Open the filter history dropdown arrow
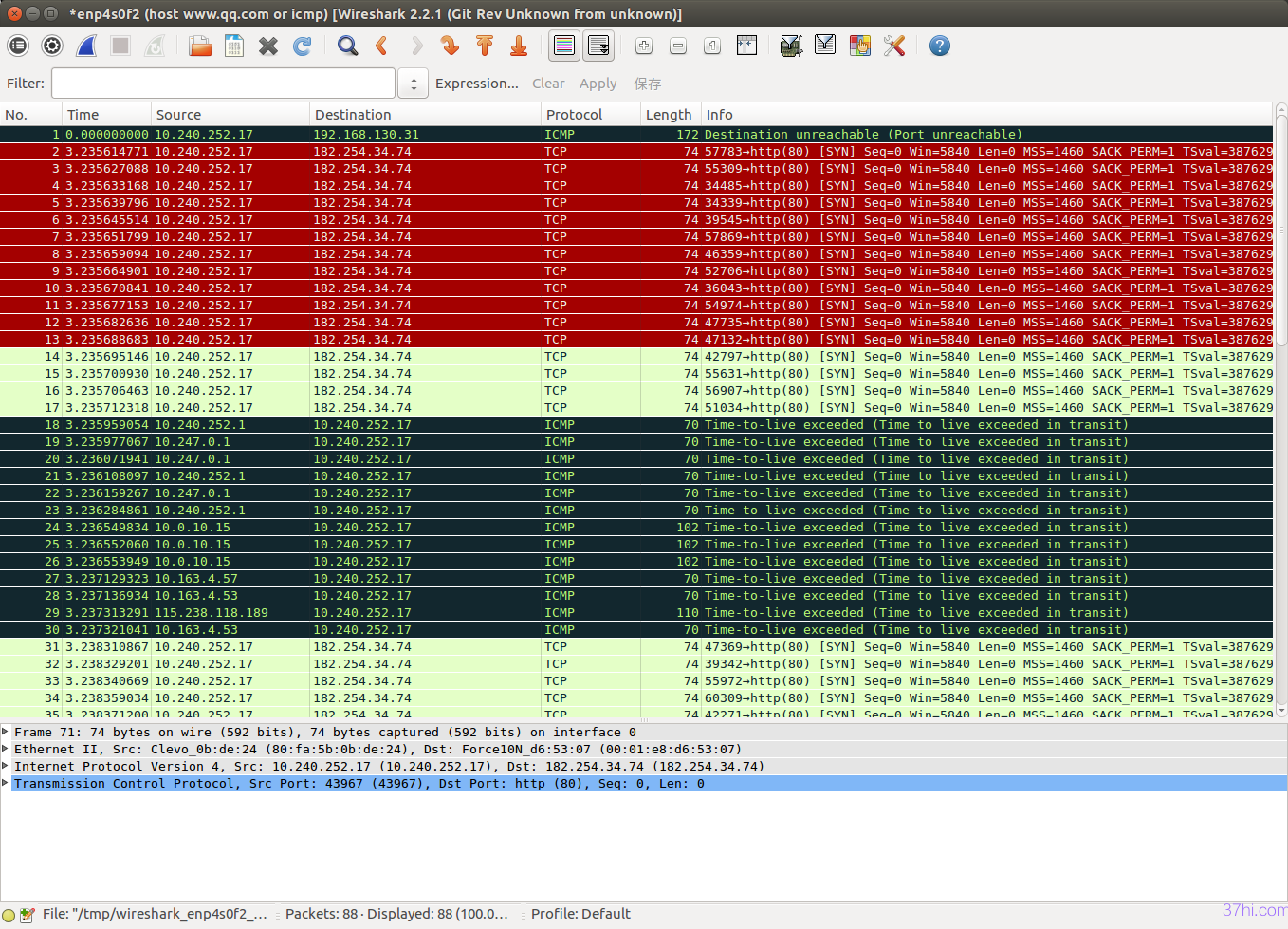This screenshot has width=1288, height=929. tap(413, 84)
